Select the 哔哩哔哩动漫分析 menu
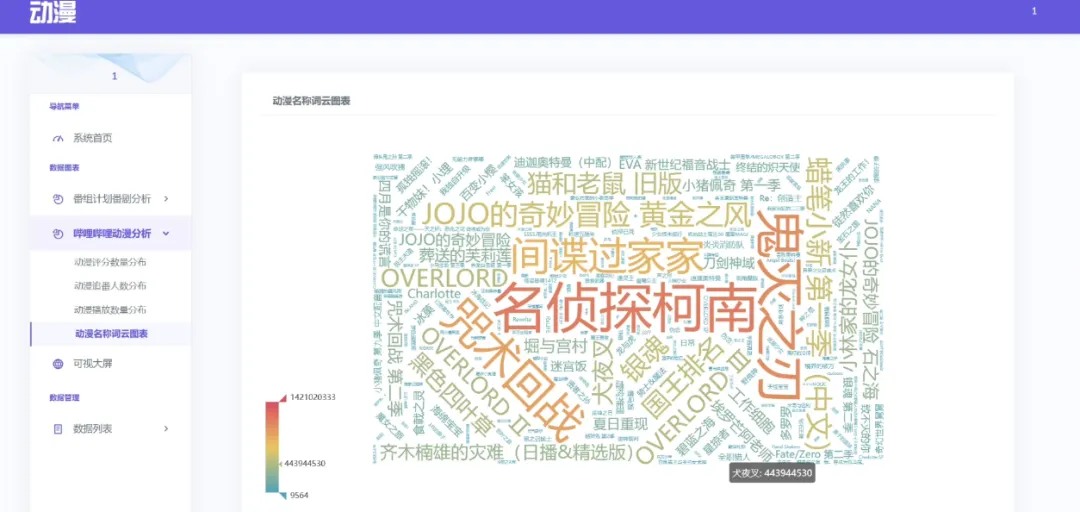The image size is (1080, 512). click(x=110, y=234)
